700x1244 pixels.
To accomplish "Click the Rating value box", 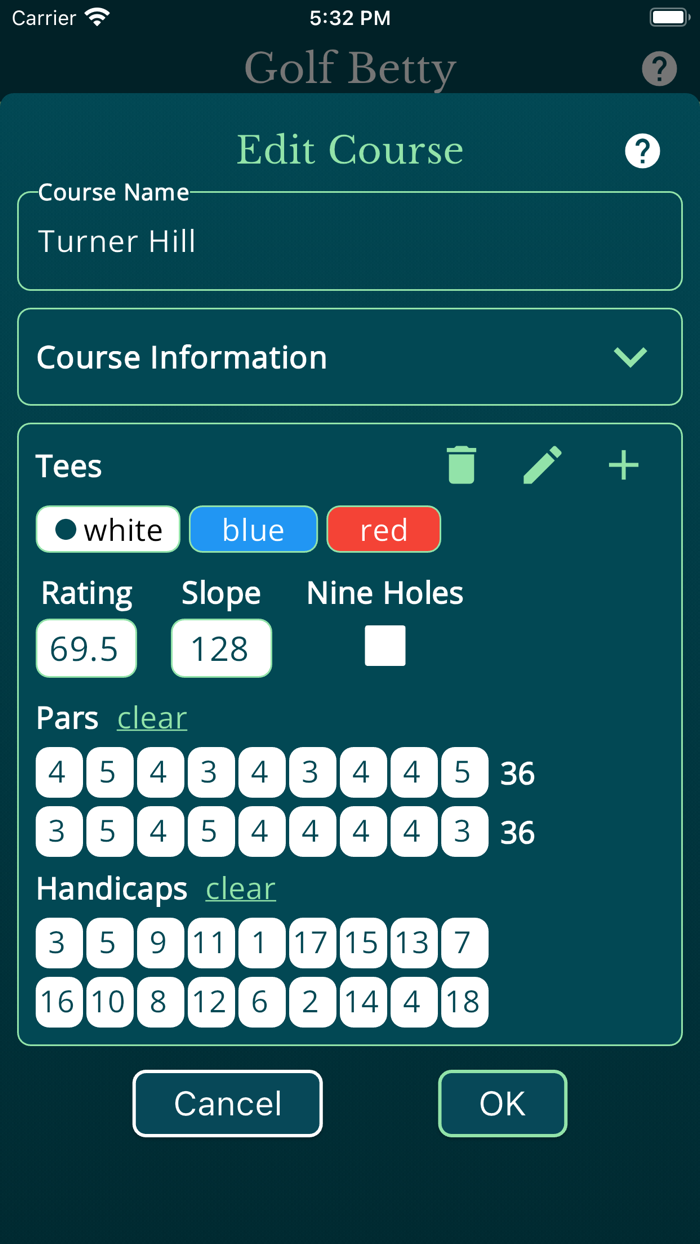I will point(86,648).
